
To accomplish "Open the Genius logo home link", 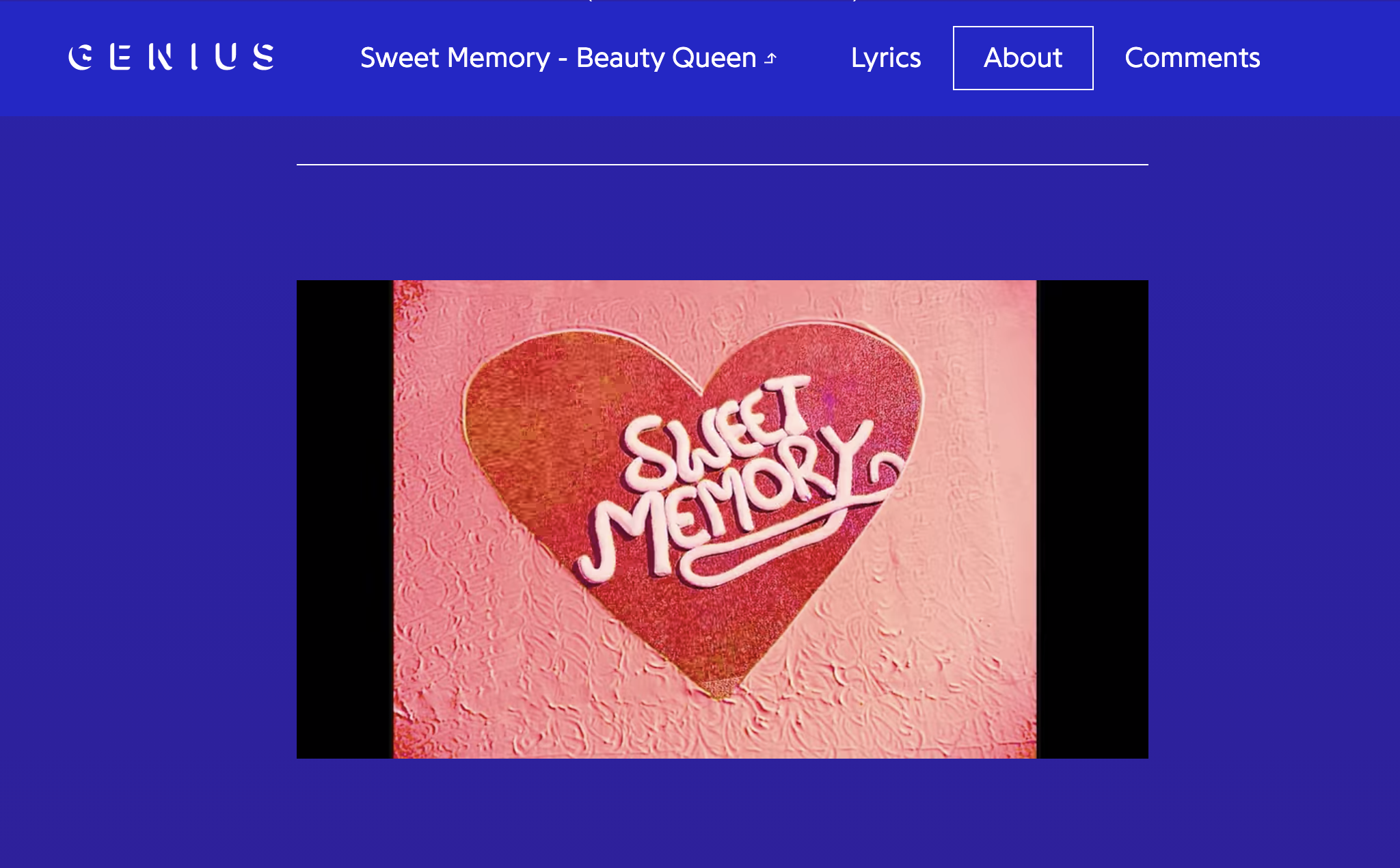I will (172, 57).
